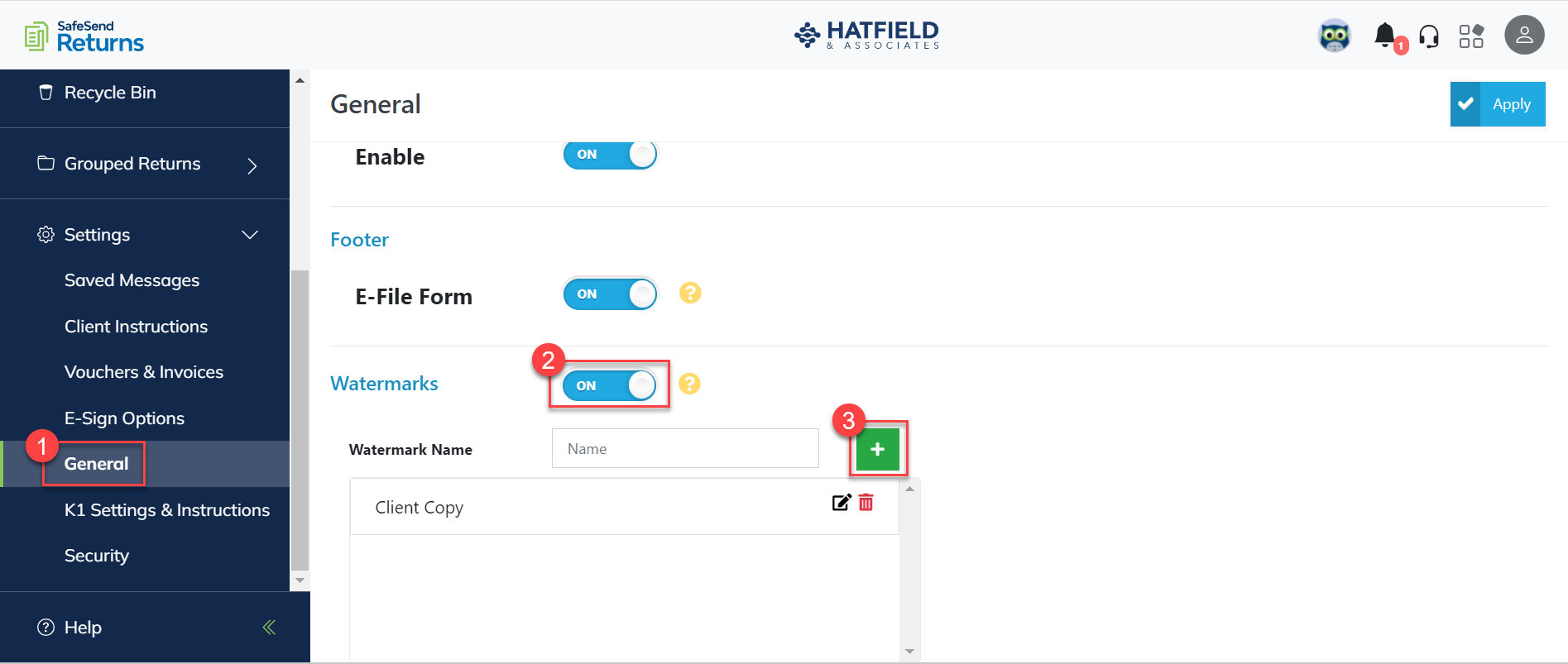Viewport: 1568px width, 664px height.
Task: Open the E-Sign Options settings
Action: (x=124, y=418)
